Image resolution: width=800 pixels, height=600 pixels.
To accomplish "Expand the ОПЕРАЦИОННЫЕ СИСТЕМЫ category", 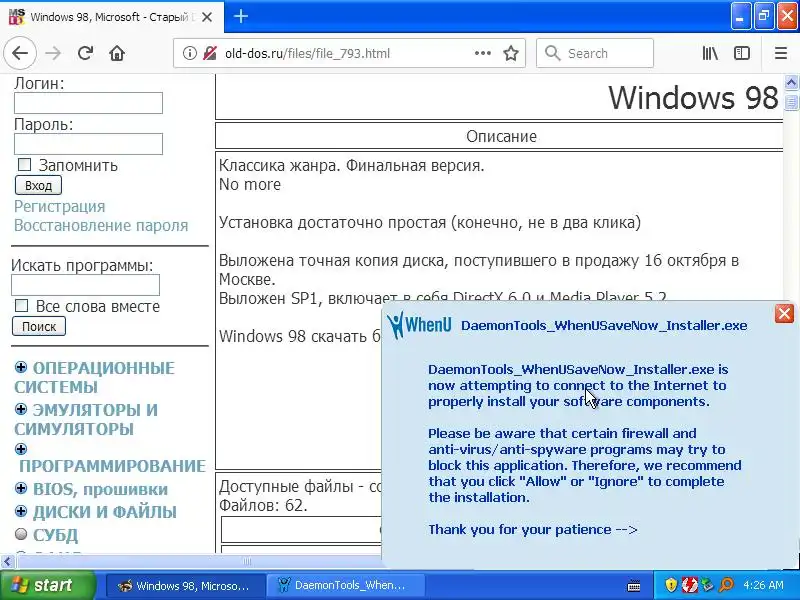I will (21, 367).
